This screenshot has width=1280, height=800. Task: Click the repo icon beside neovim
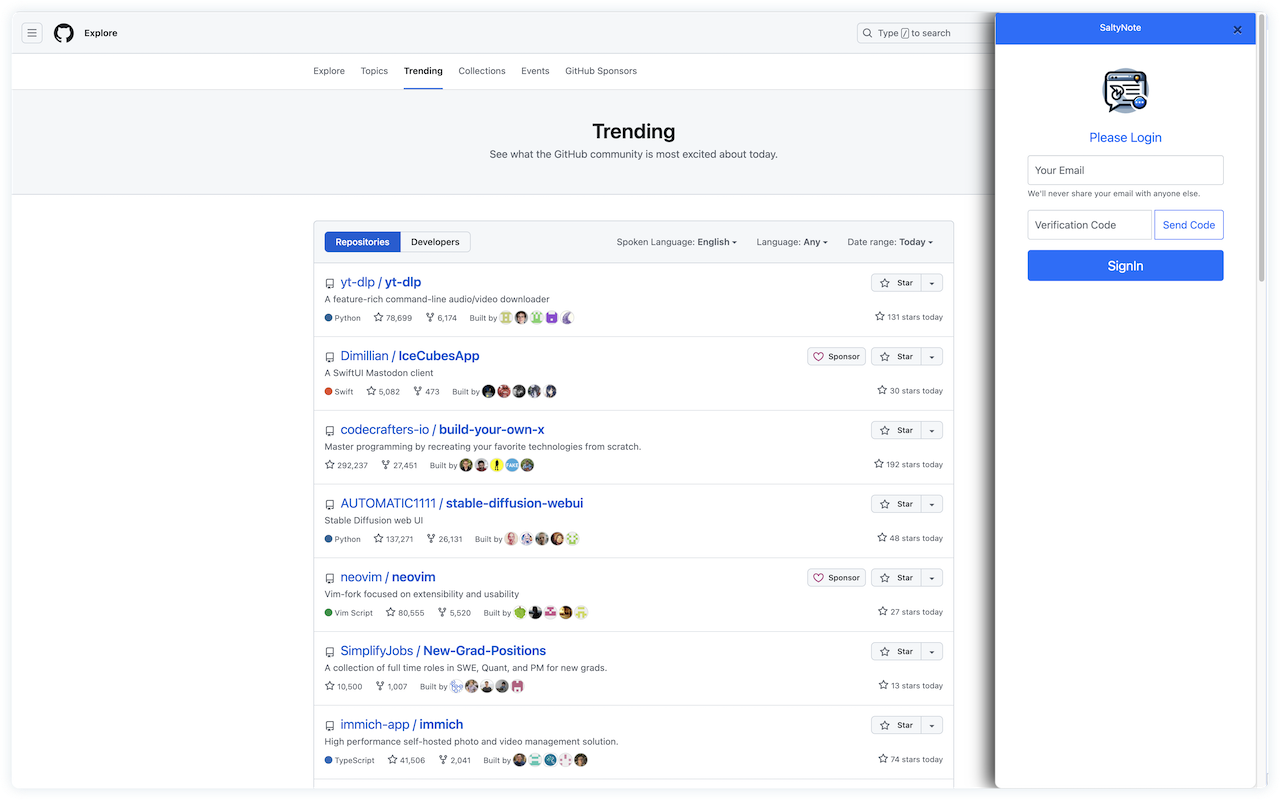point(330,578)
